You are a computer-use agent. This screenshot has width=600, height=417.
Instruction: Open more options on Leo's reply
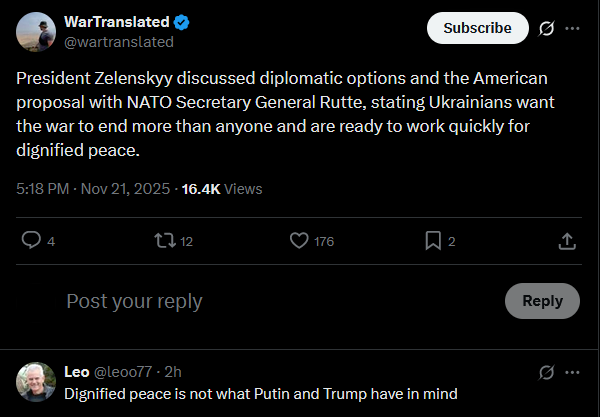[x=572, y=372]
